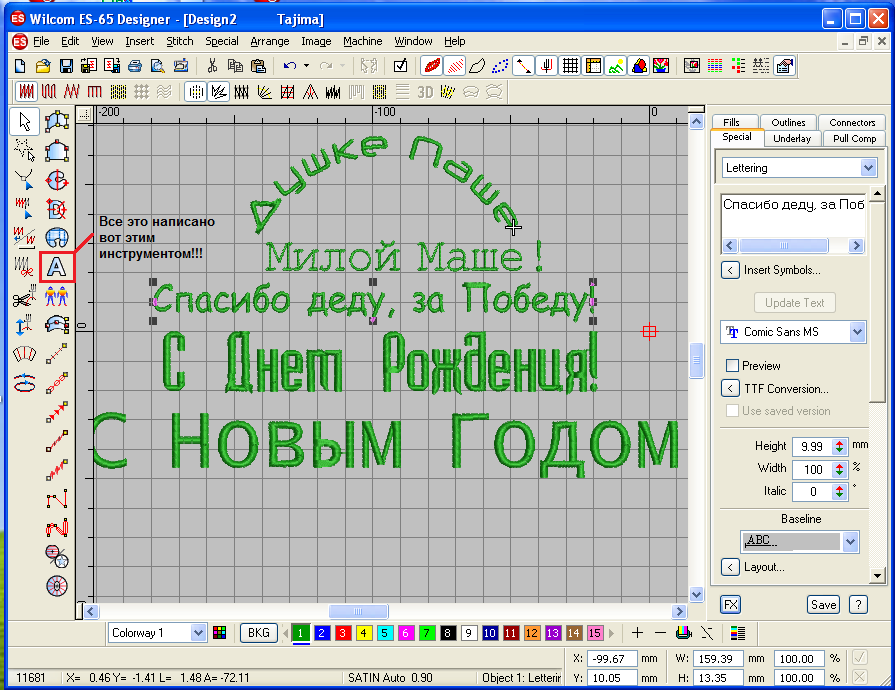Screen dimensions: 895x690
Task: Open the Comic Sans MS font dropdown
Action: click(857, 332)
